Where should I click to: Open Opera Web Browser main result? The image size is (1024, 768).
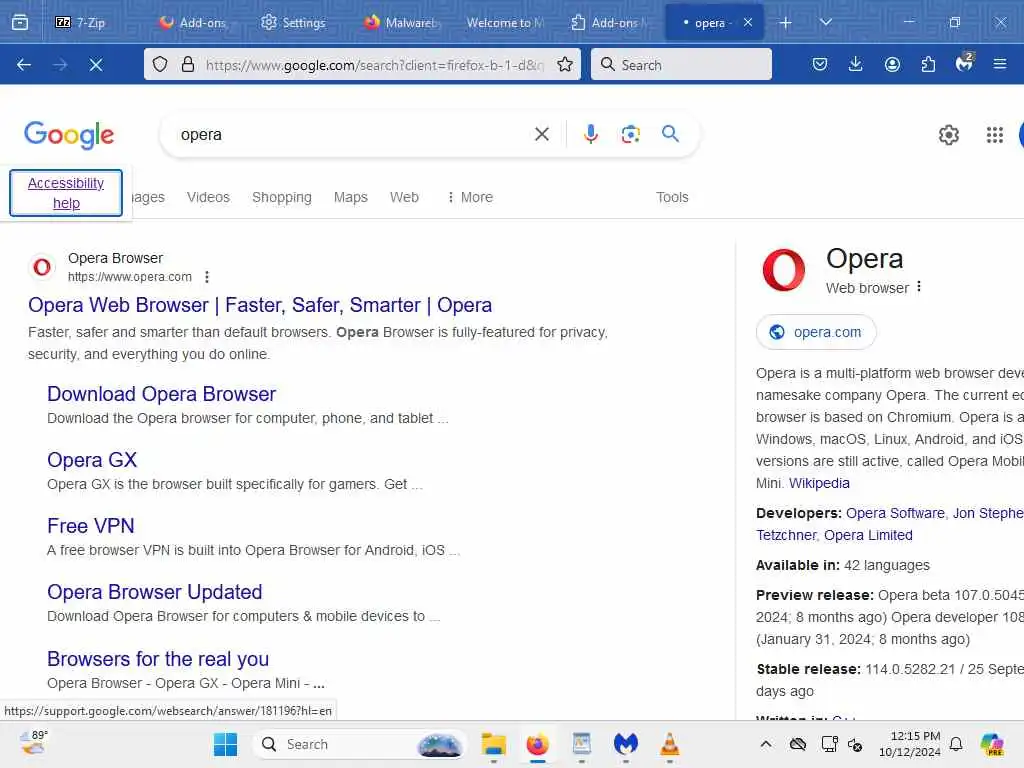click(260, 305)
